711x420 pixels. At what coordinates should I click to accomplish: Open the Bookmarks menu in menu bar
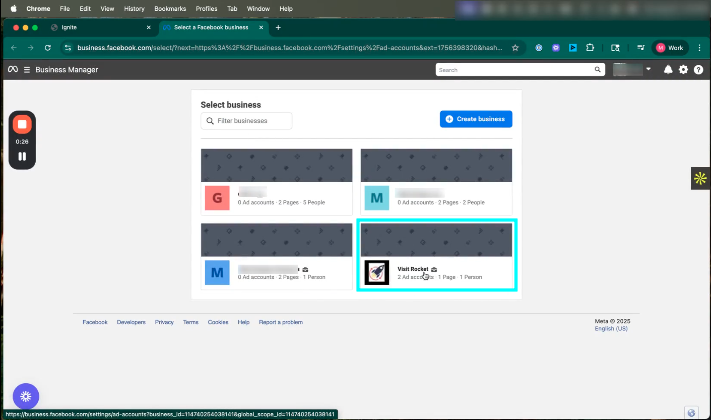coord(170,8)
